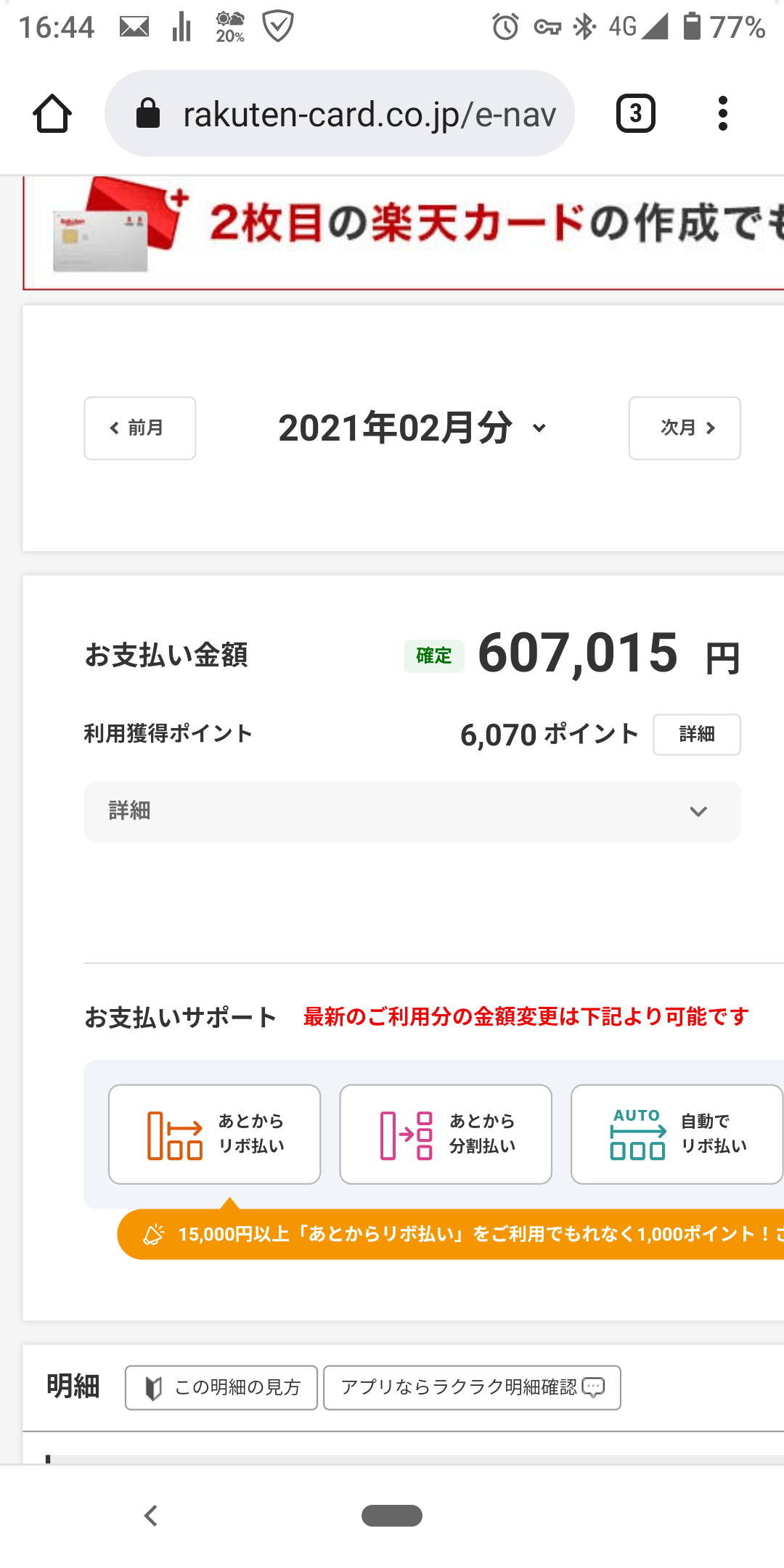
Task: Expand the gray 詳細 payment details section
Action: click(412, 812)
